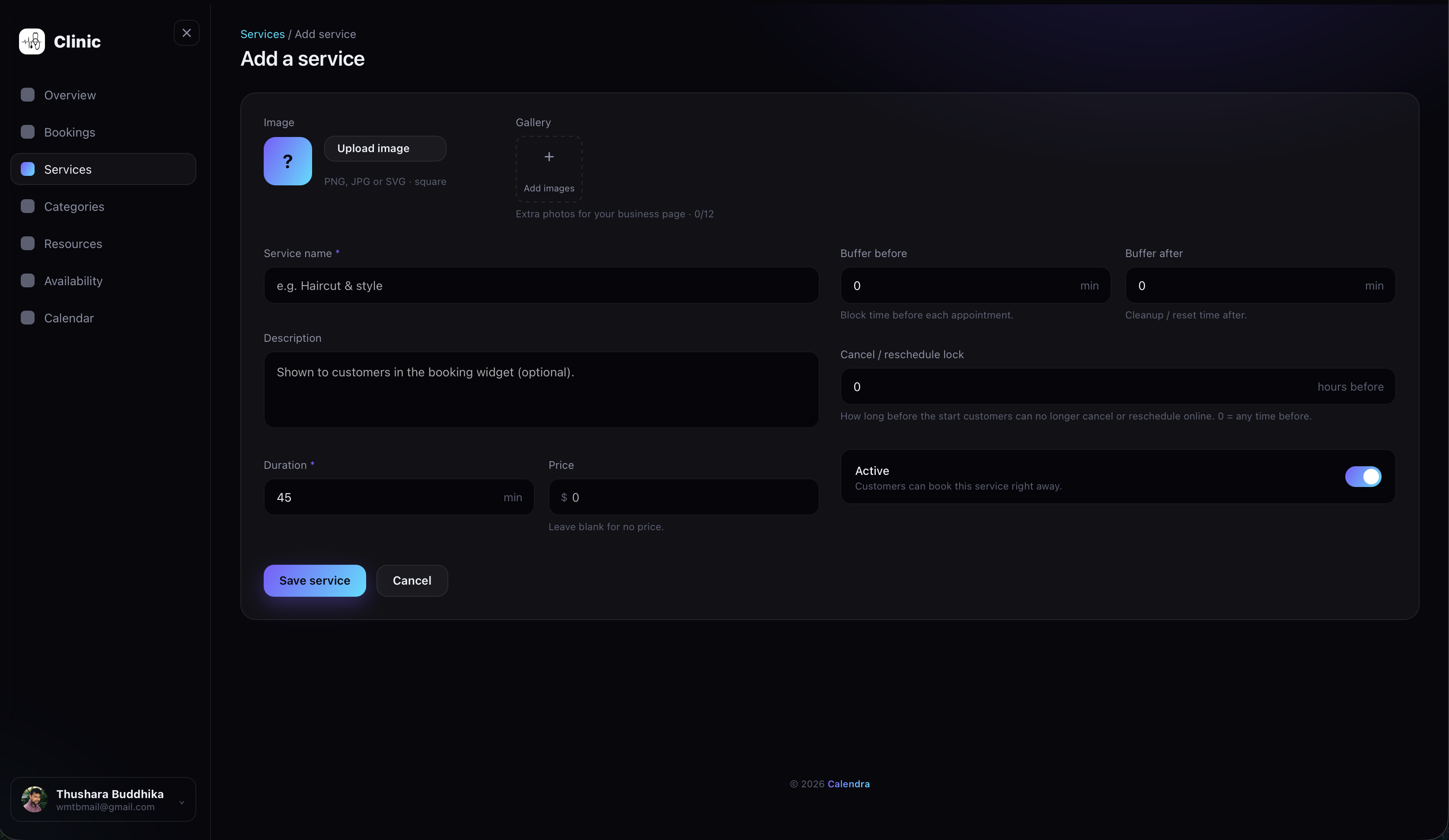1449x840 pixels.
Task: Click the Price input field
Action: 684,497
